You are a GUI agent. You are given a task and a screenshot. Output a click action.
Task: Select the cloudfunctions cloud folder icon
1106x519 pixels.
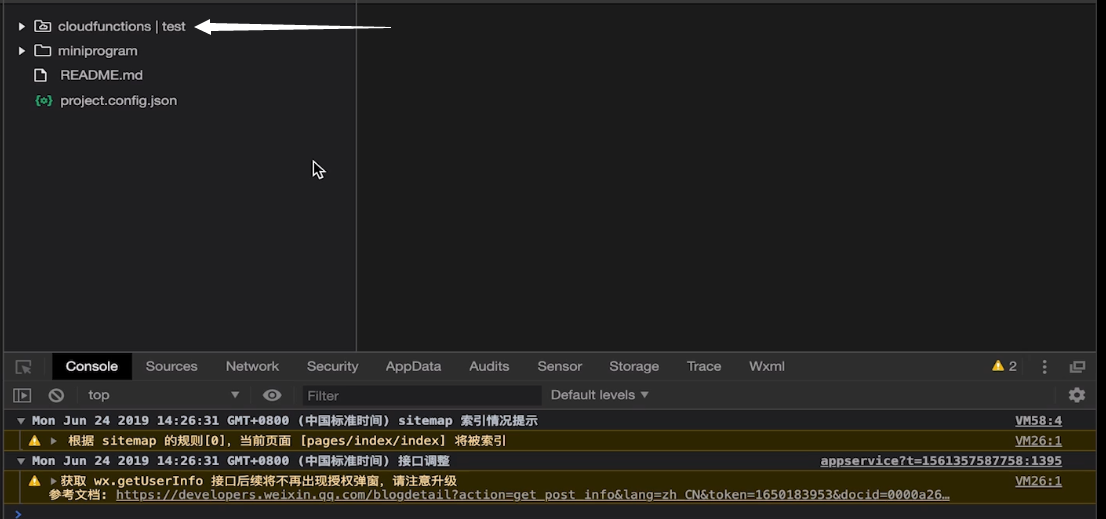coord(42,27)
